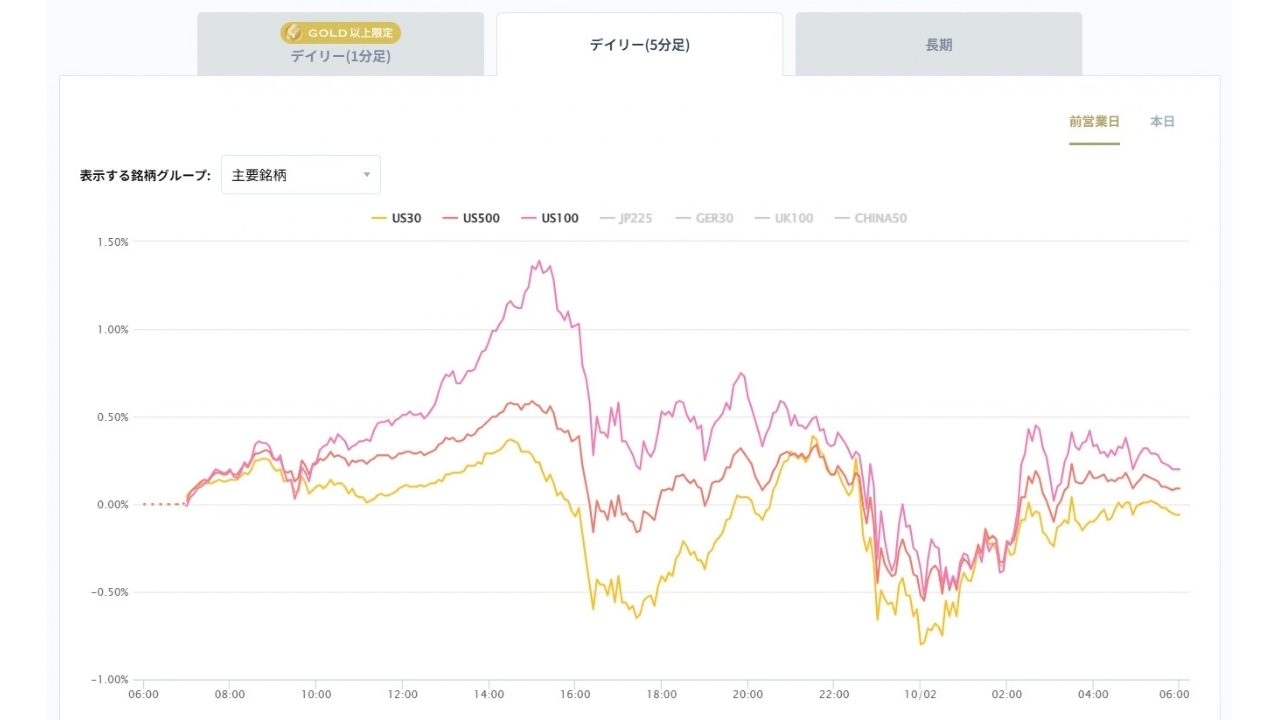1280x720 pixels.
Task: Click the 0.00% y-axis label
Action: 112,504
